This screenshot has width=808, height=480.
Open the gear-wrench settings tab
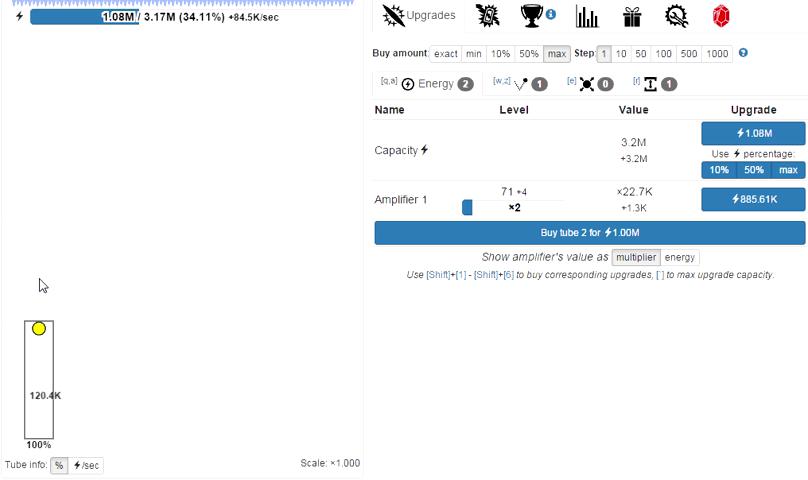pyautogui.click(x=676, y=16)
